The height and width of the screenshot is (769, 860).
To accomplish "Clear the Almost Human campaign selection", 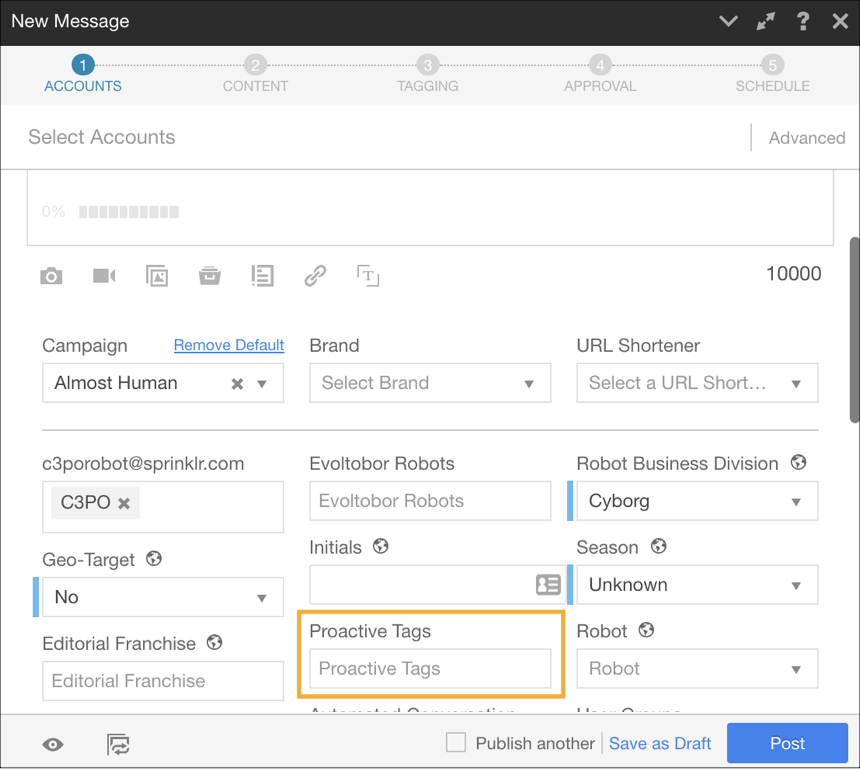I will point(237,383).
